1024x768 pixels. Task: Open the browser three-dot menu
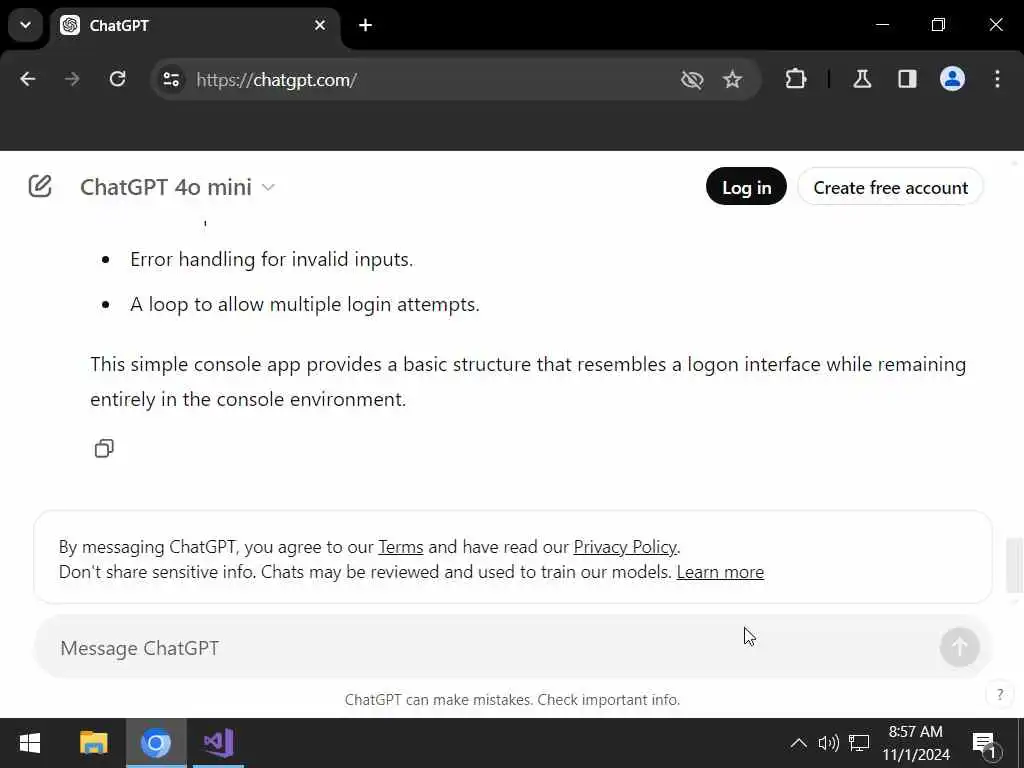997,79
